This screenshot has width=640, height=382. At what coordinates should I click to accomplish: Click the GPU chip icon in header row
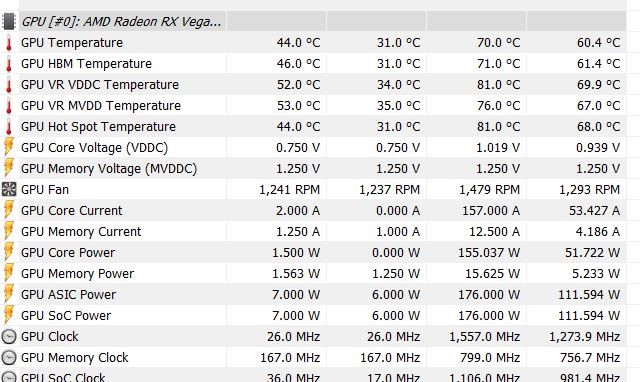pyautogui.click(x=9, y=21)
